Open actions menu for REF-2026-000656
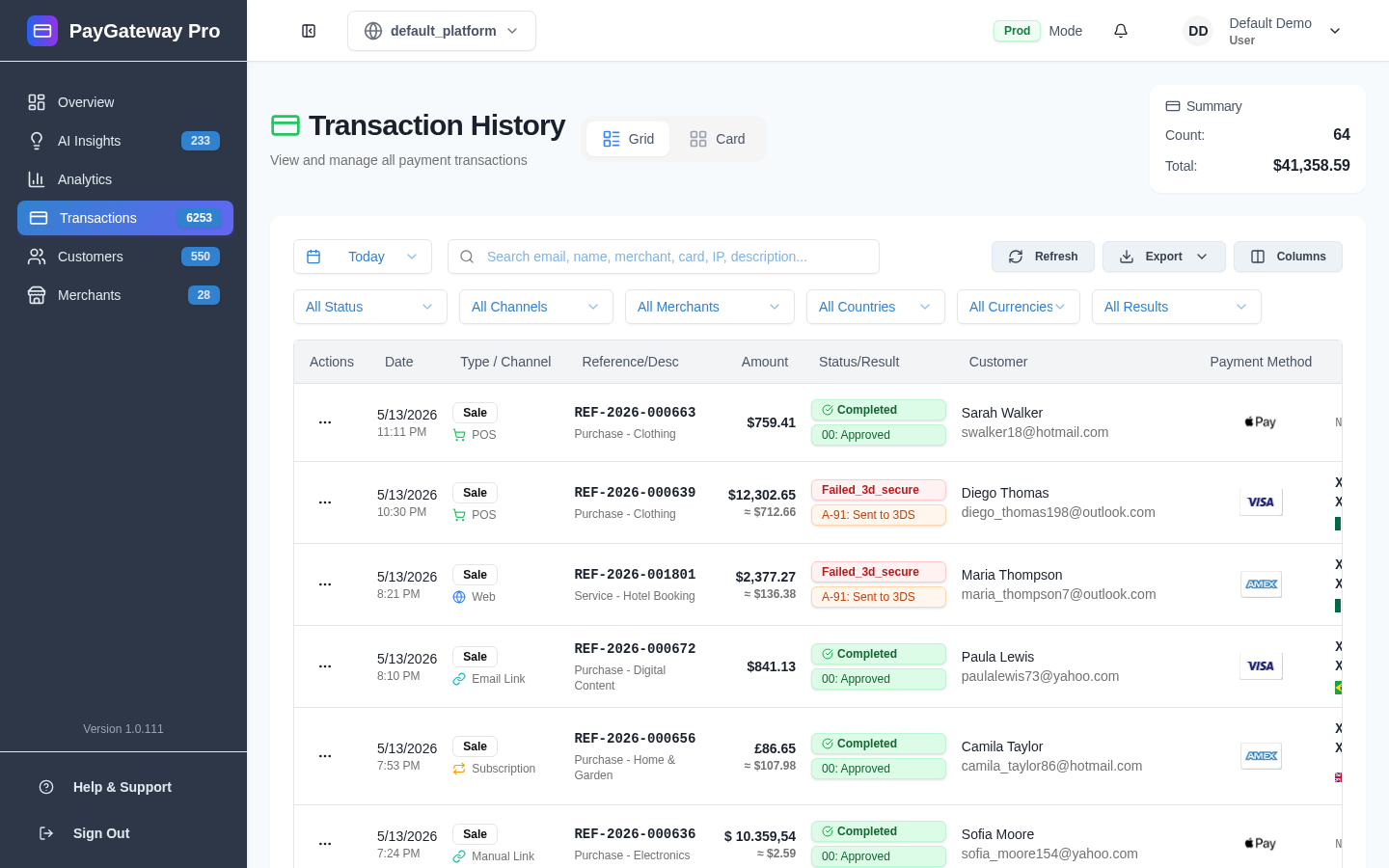 coord(325,756)
